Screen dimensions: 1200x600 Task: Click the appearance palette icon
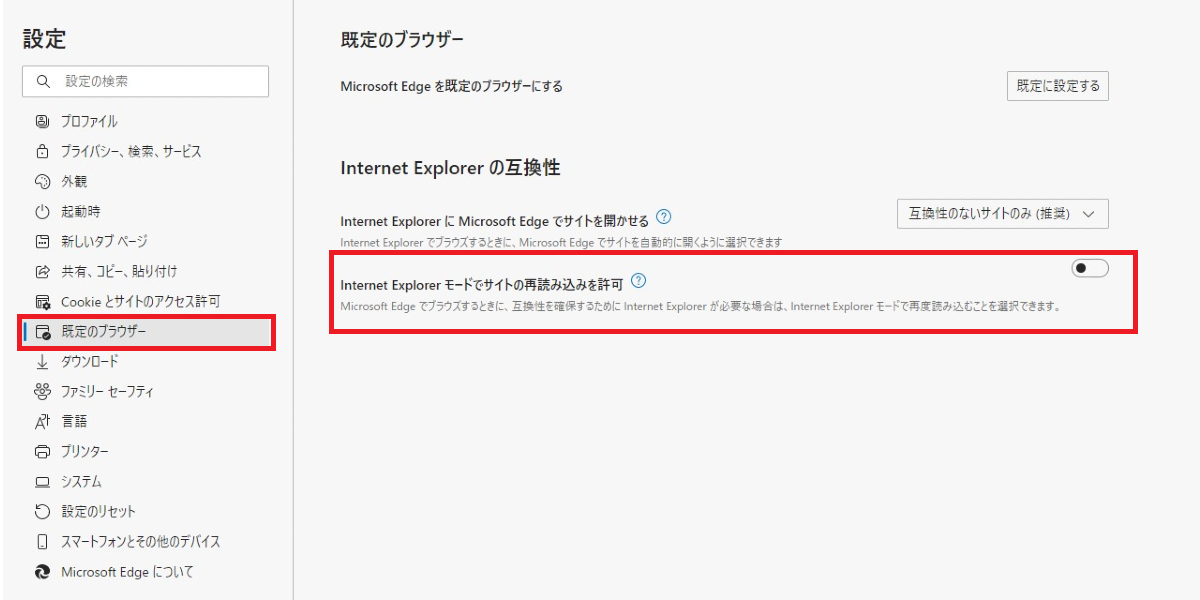(42, 181)
